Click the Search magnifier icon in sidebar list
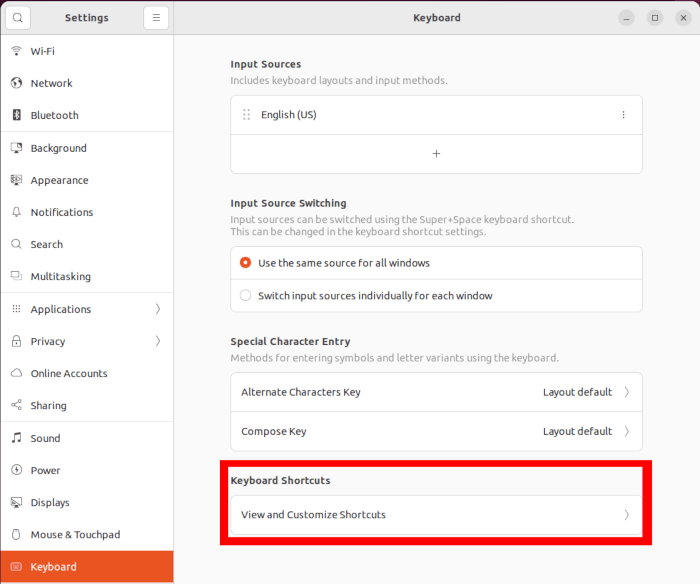Screen dimensions: 700x584 tap(16, 244)
